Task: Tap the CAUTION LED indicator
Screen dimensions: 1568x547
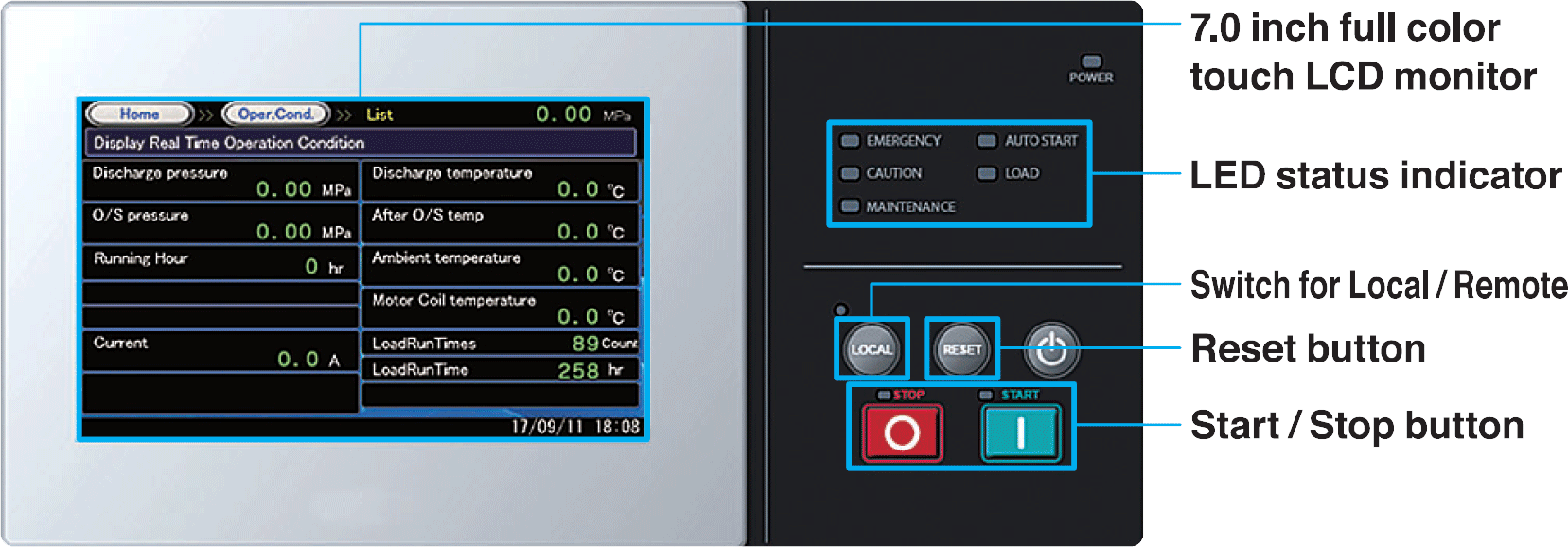Action: (851, 173)
